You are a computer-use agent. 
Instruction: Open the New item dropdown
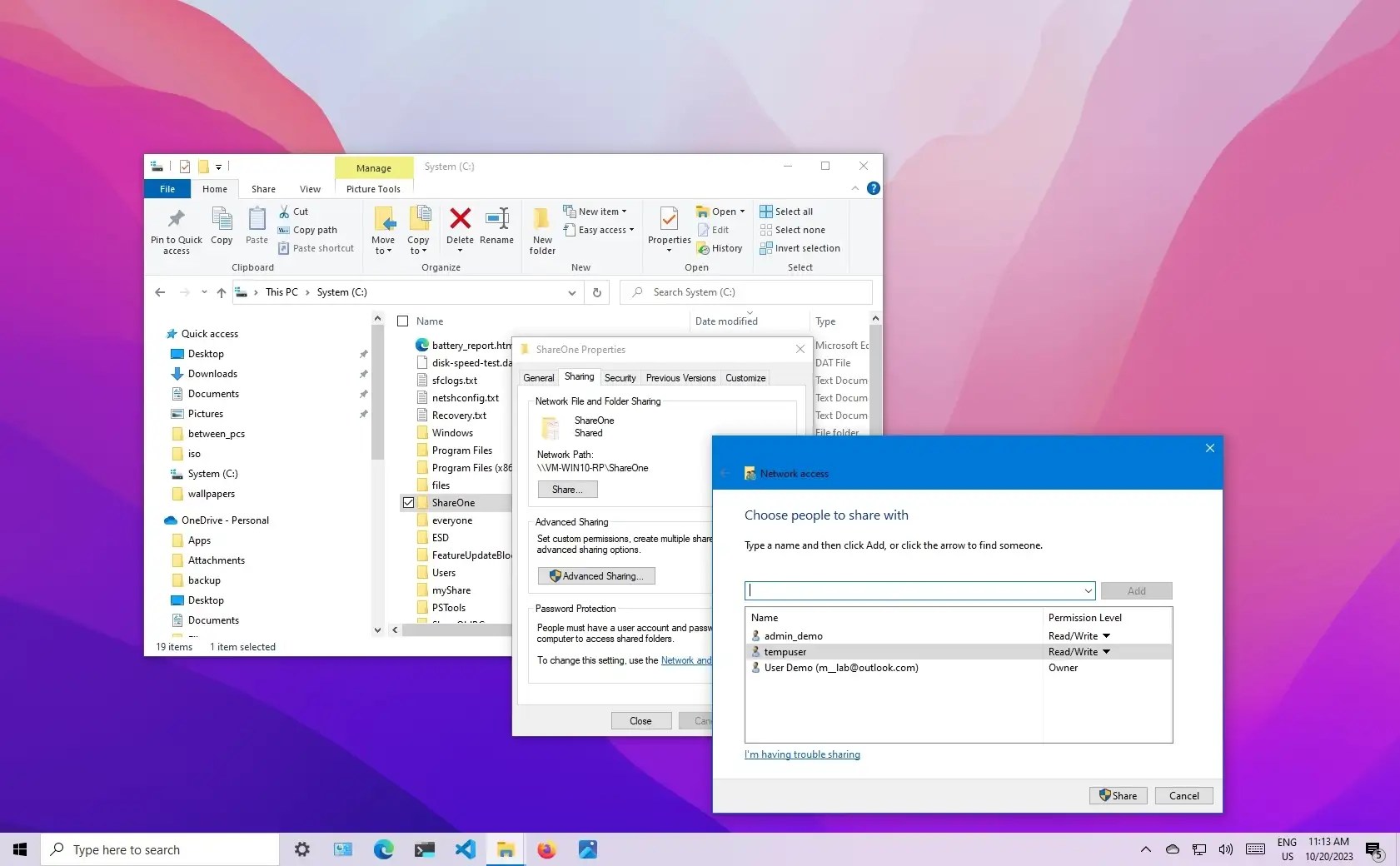click(x=595, y=212)
